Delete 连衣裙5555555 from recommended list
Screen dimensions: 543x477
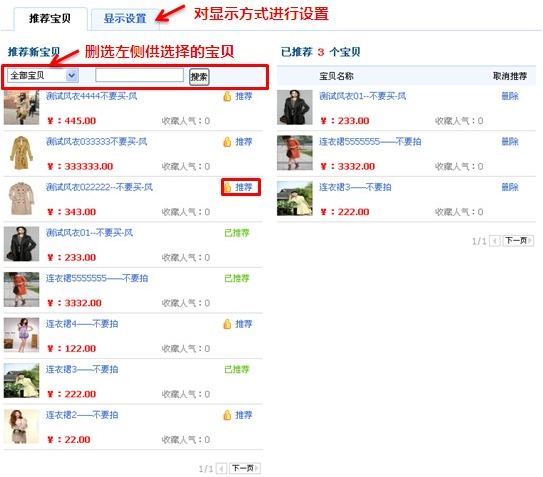point(510,141)
